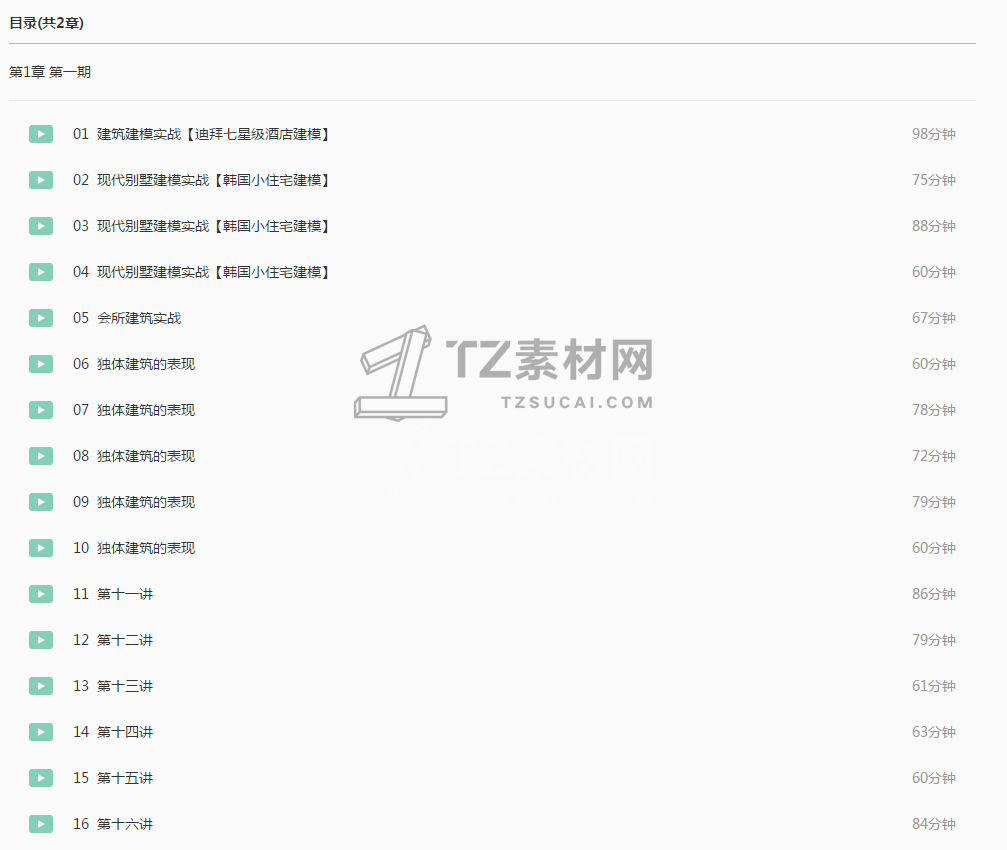The width and height of the screenshot is (1007, 850).
Task: Select lesson title 第十一讲
Action: click(x=125, y=594)
